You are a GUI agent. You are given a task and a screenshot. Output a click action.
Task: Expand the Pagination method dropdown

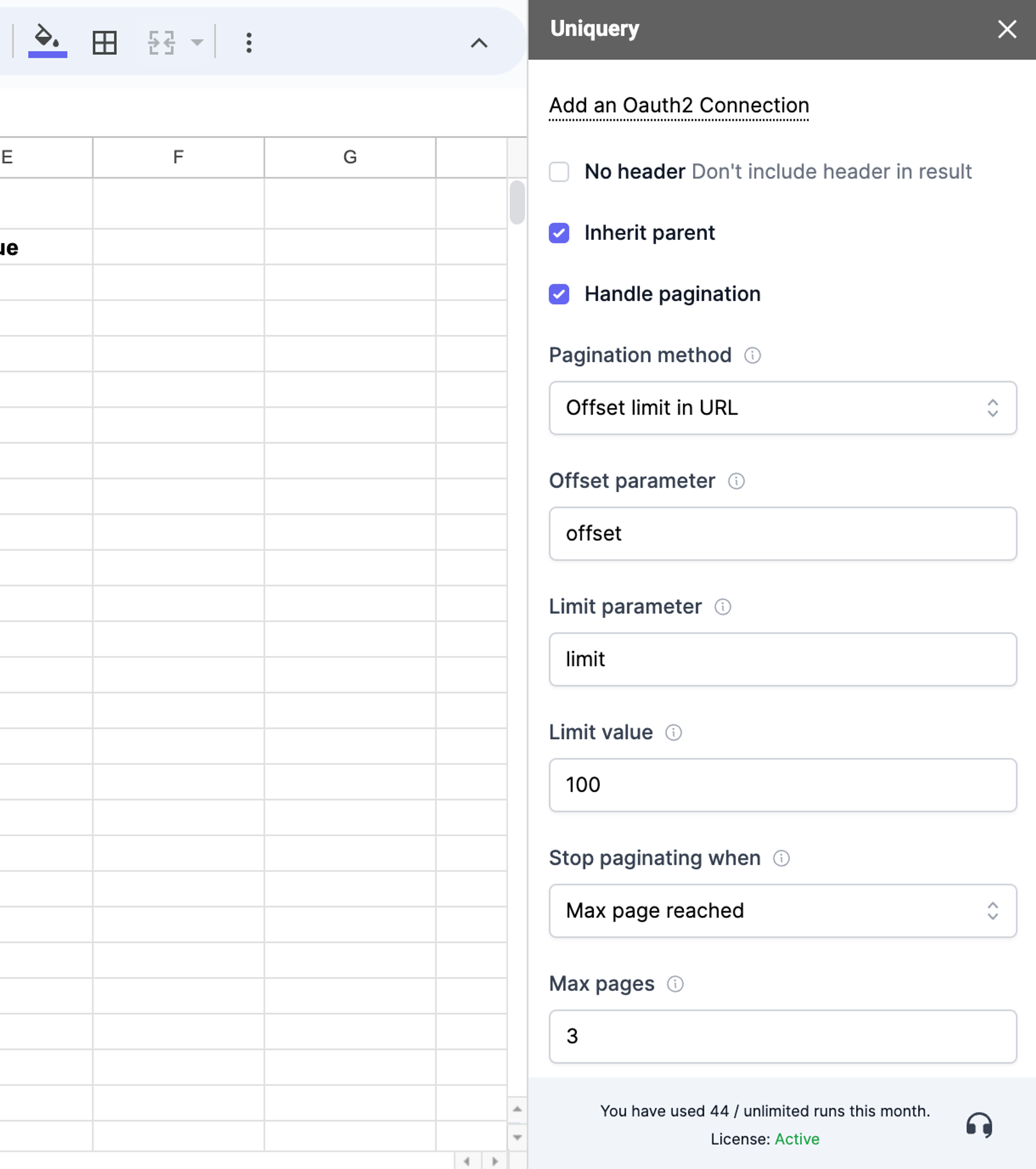click(x=783, y=407)
